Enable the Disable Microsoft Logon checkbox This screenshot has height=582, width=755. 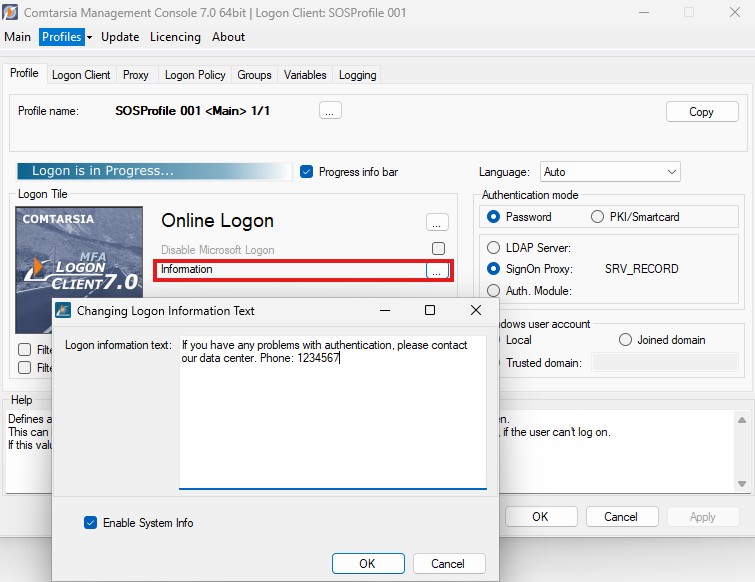click(x=438, y=249)
